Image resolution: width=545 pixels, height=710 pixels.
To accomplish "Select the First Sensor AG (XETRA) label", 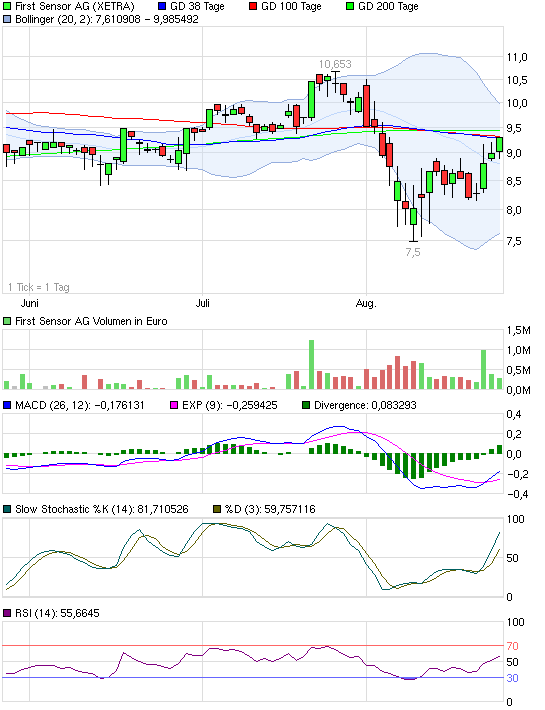I will coord(75,6).
